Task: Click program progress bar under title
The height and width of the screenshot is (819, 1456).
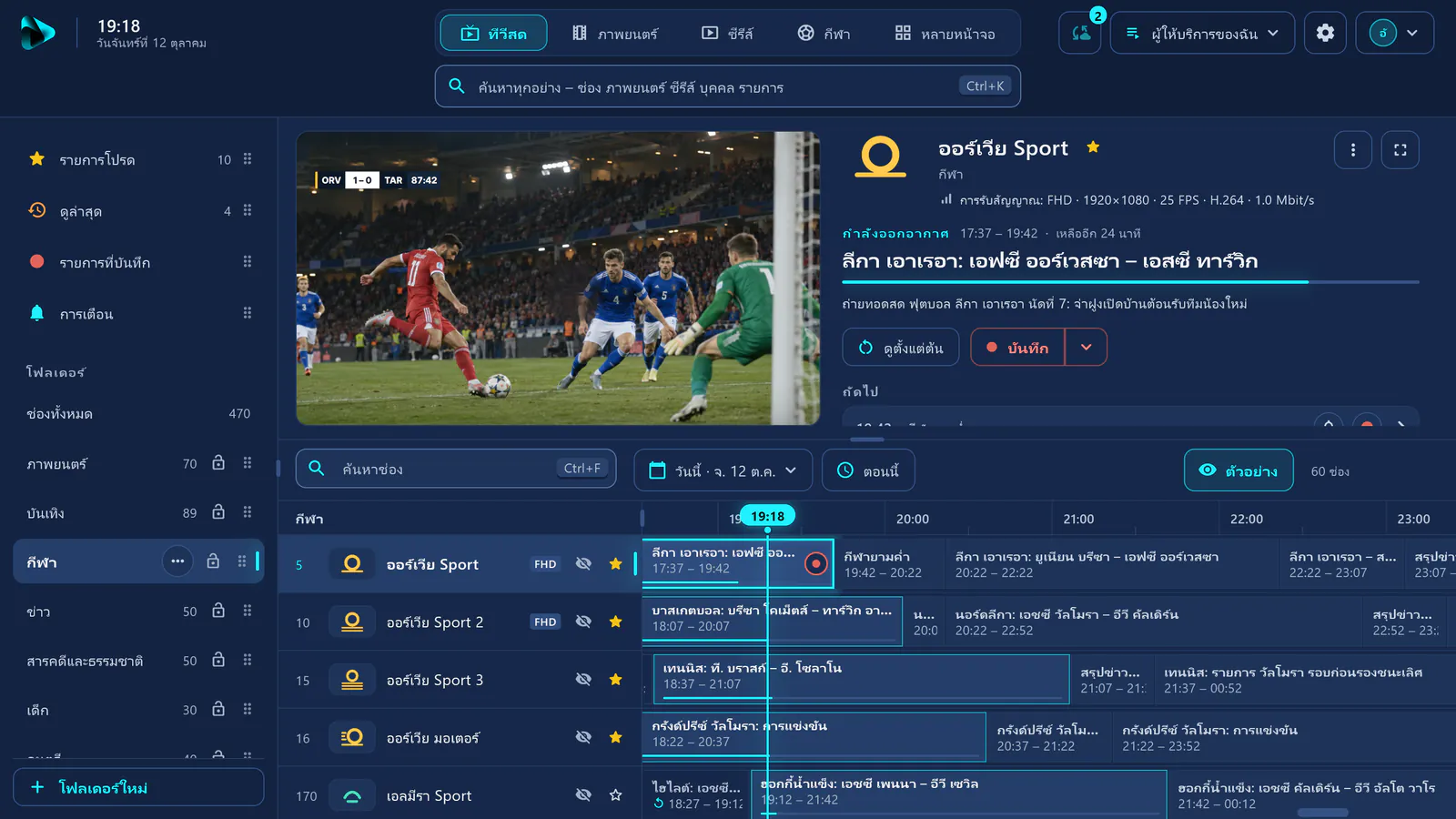Action: tap(1130, 282)
